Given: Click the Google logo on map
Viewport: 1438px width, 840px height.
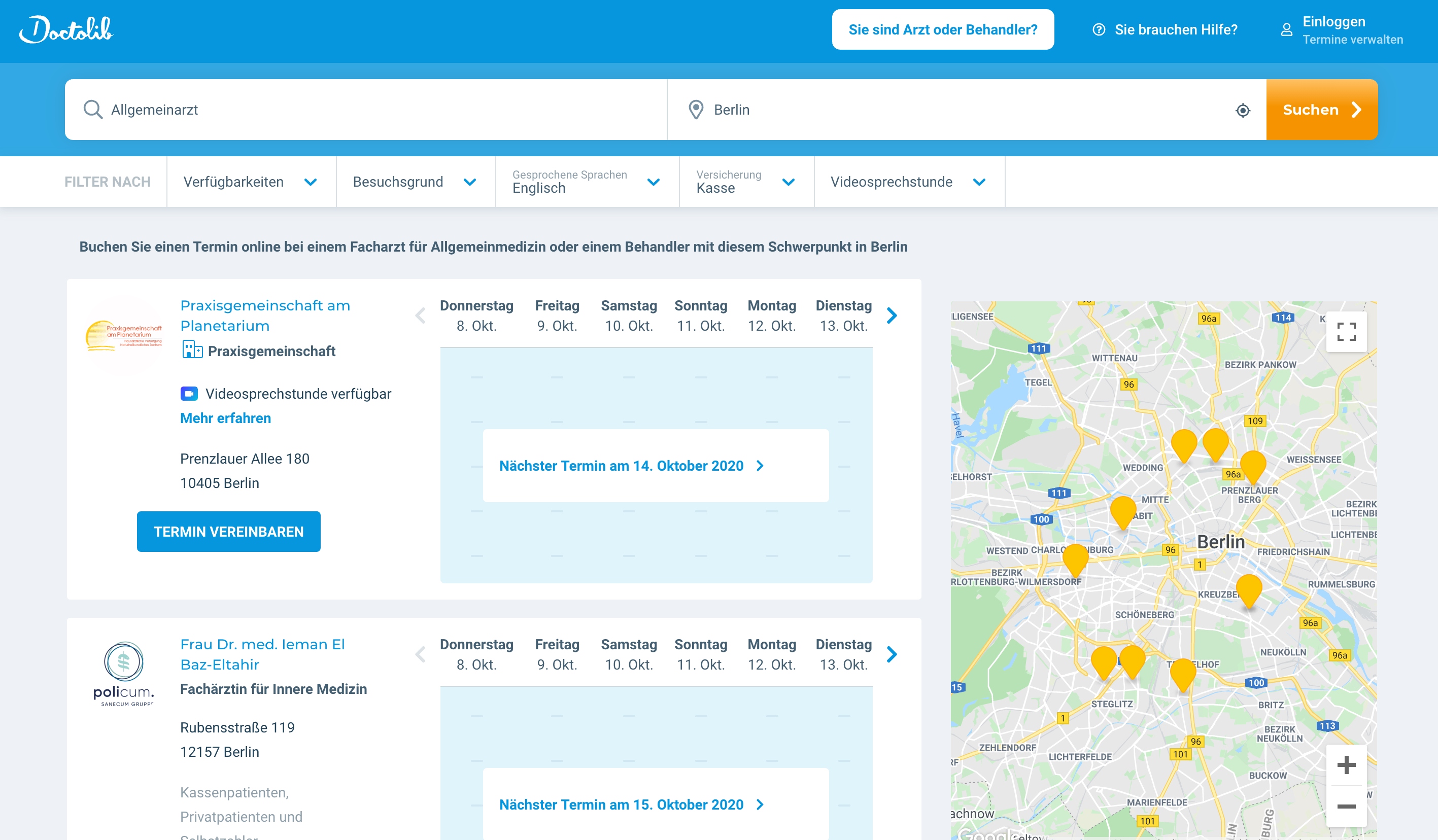Looking at the screenshot, I should coord(986,834).
